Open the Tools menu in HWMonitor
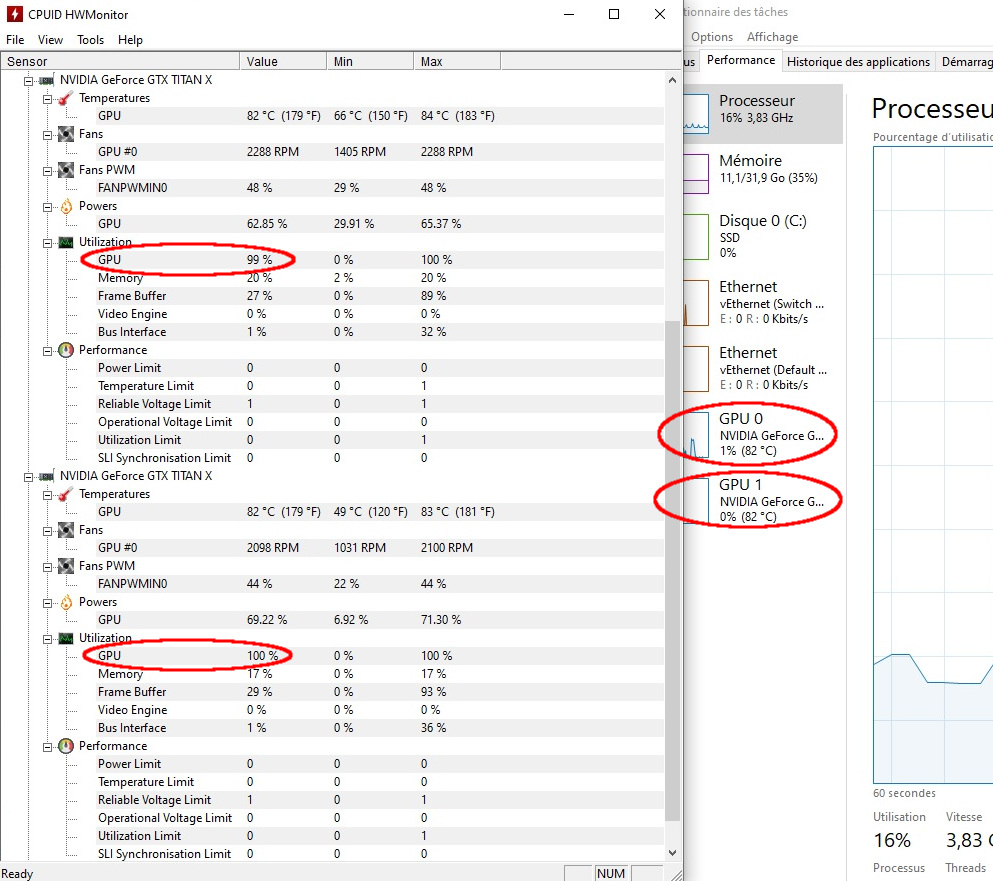993x881 pixels. (x=91, y=40)
